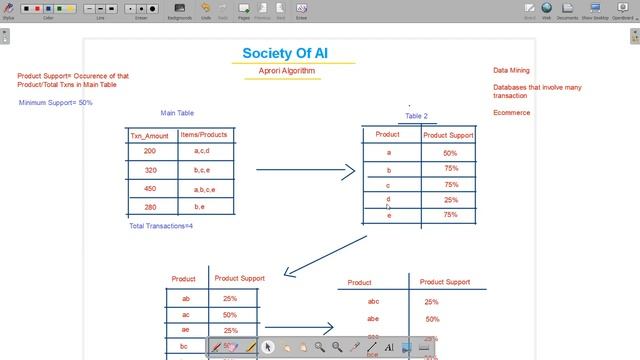Select the blue pen color
This screenshot has width=640, height=360.
(x=48, y=9)
